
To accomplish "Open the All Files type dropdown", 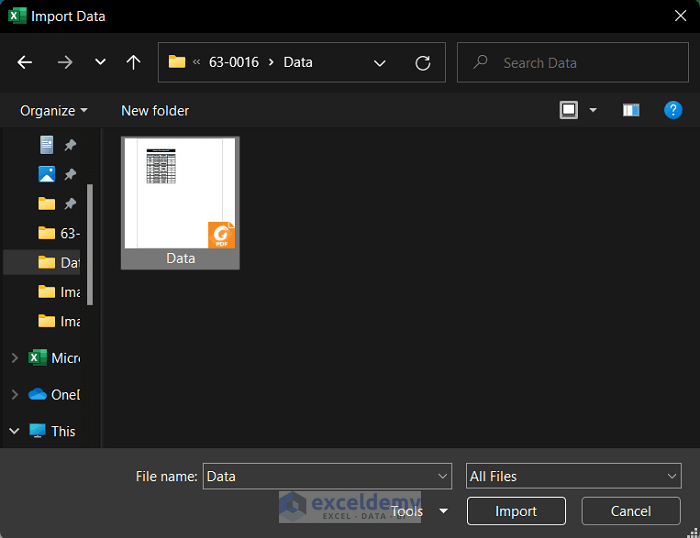I will (x=574, y=476).
